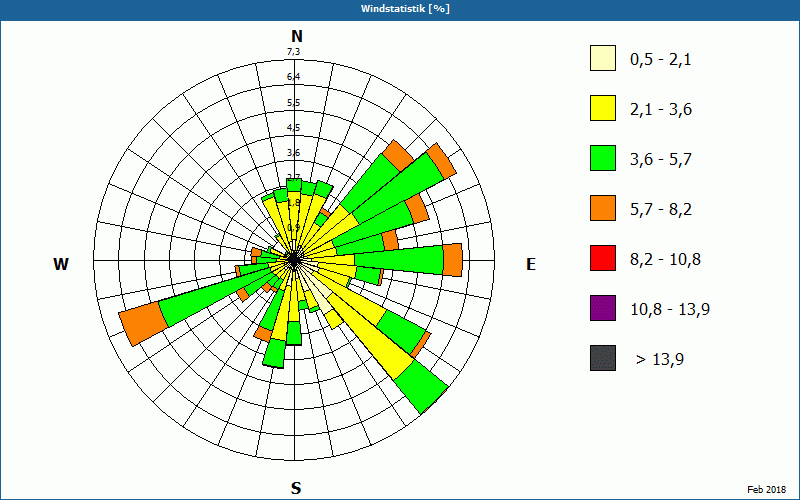Click the legend label 3,6 - 5,7

tap(661, 160)
